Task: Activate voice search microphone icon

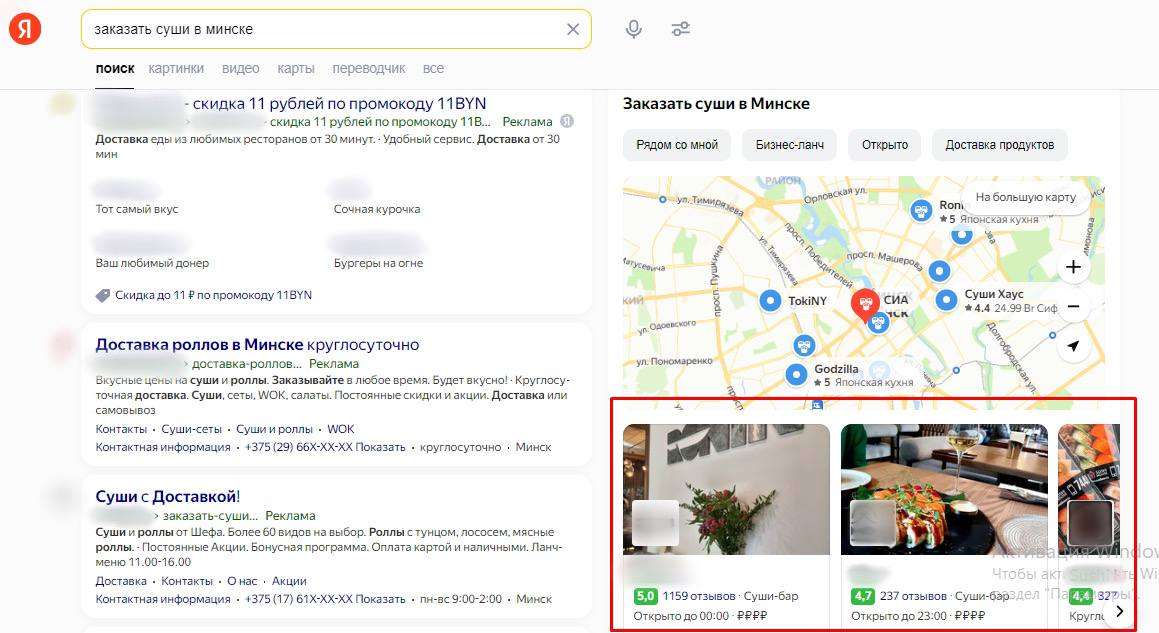Action: coord(633,29)
